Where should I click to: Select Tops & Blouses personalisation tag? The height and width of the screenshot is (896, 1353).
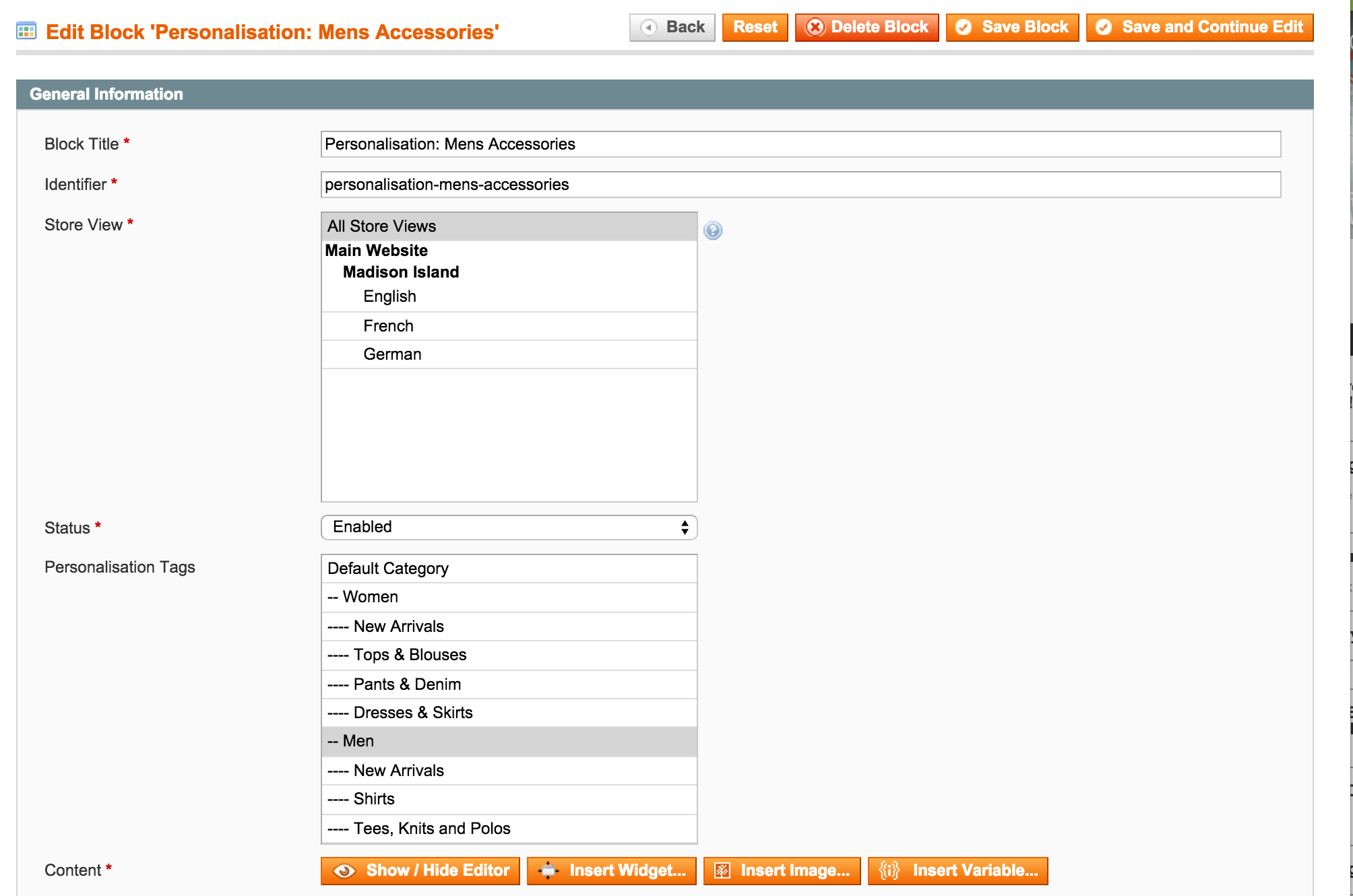[509, 655]
